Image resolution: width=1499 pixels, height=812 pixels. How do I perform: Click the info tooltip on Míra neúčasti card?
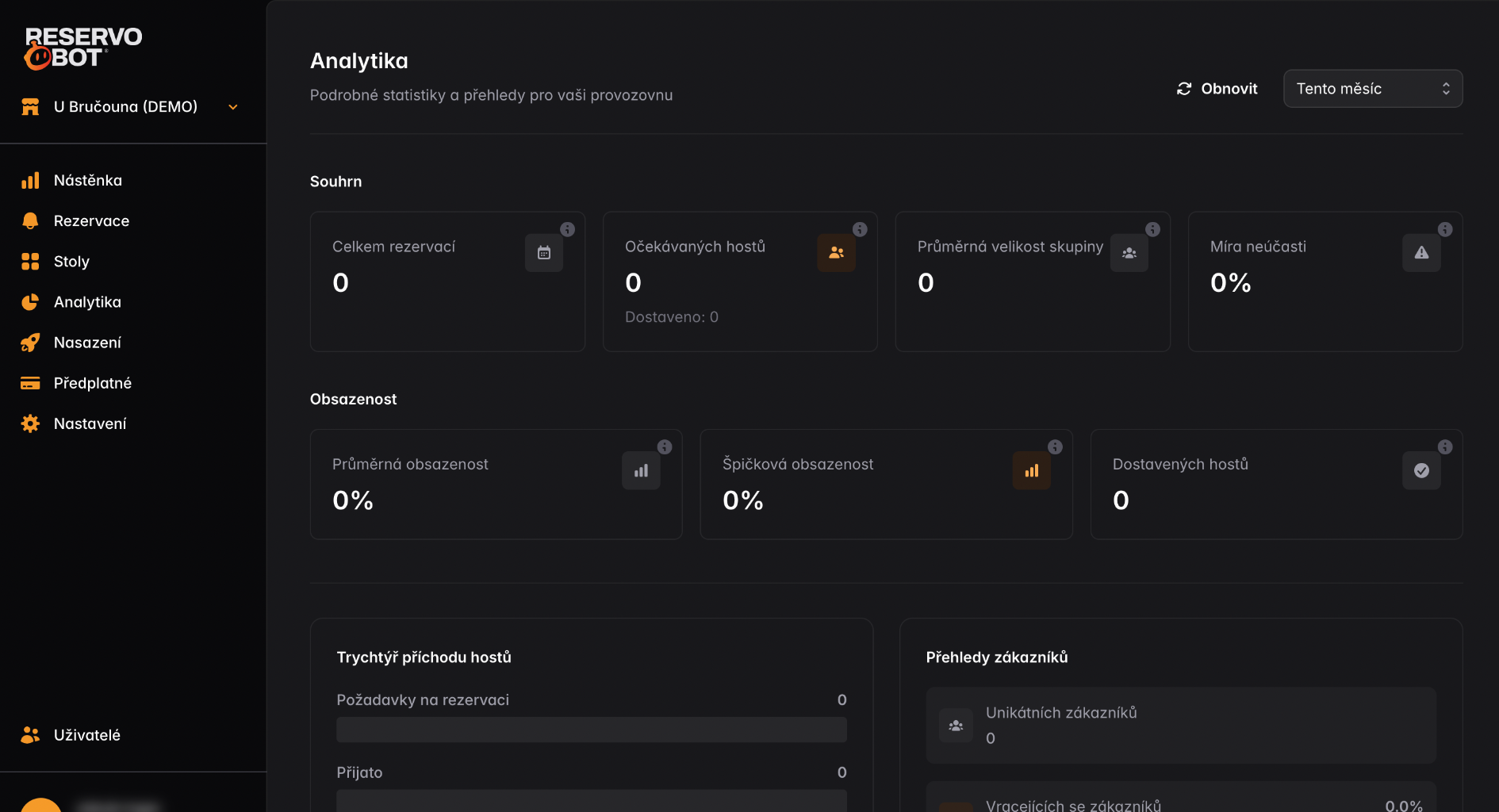tap(1445, 229)
